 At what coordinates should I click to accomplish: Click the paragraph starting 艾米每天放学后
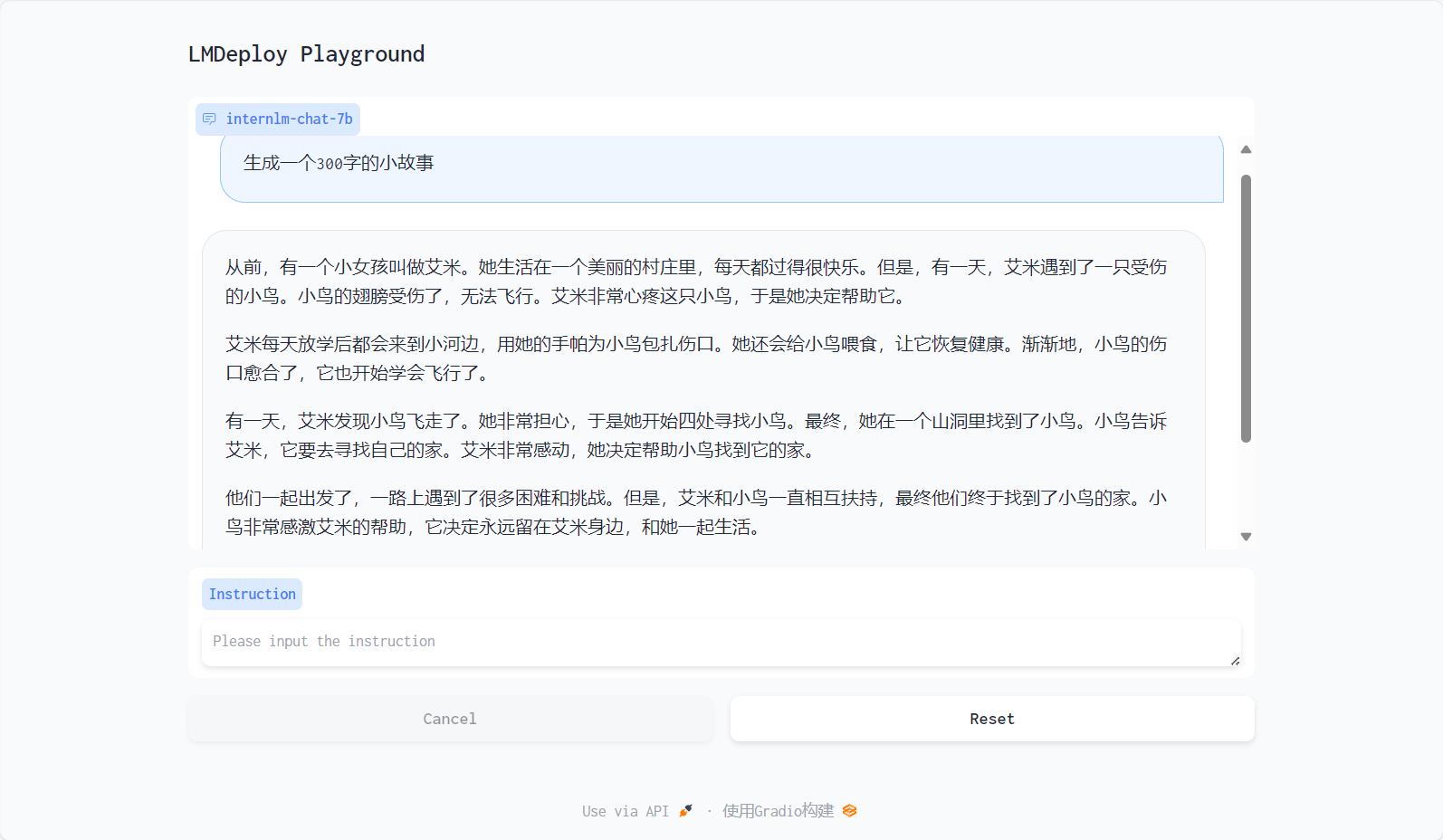[695, 358]
